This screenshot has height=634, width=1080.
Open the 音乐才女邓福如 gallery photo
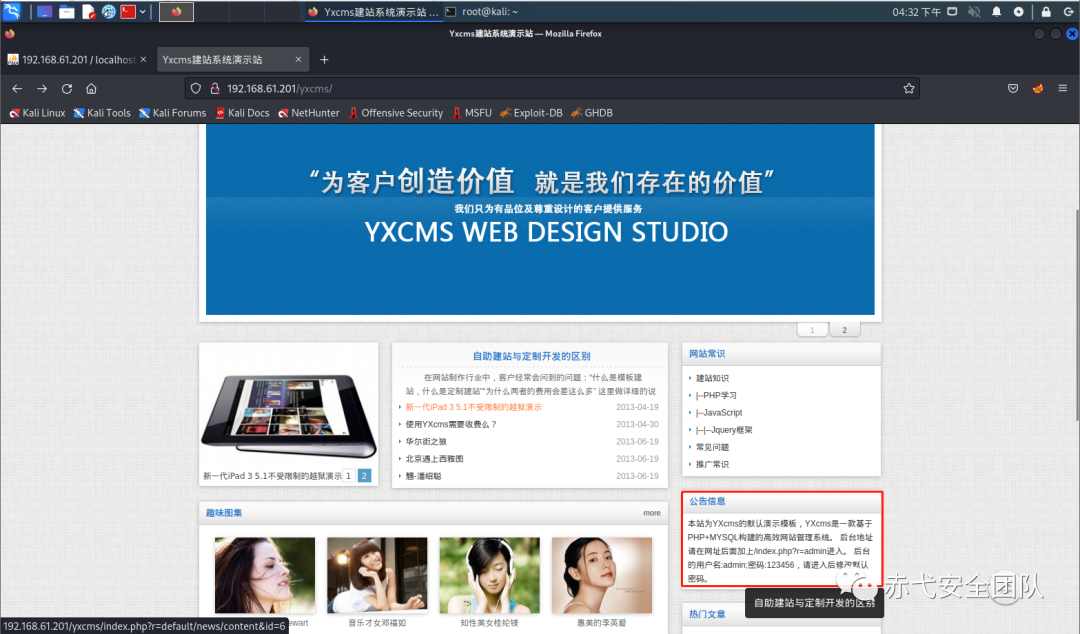pos(377,575)
